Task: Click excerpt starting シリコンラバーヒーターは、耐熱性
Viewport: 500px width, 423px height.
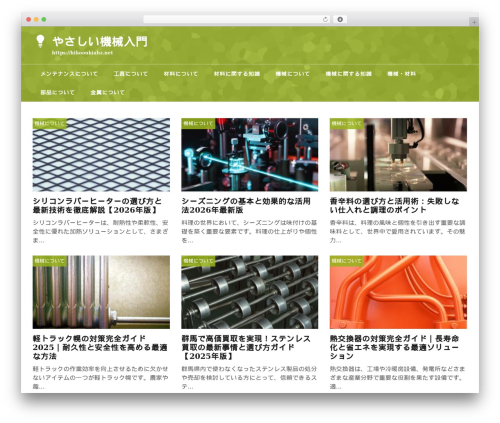Action: (101, 231)
